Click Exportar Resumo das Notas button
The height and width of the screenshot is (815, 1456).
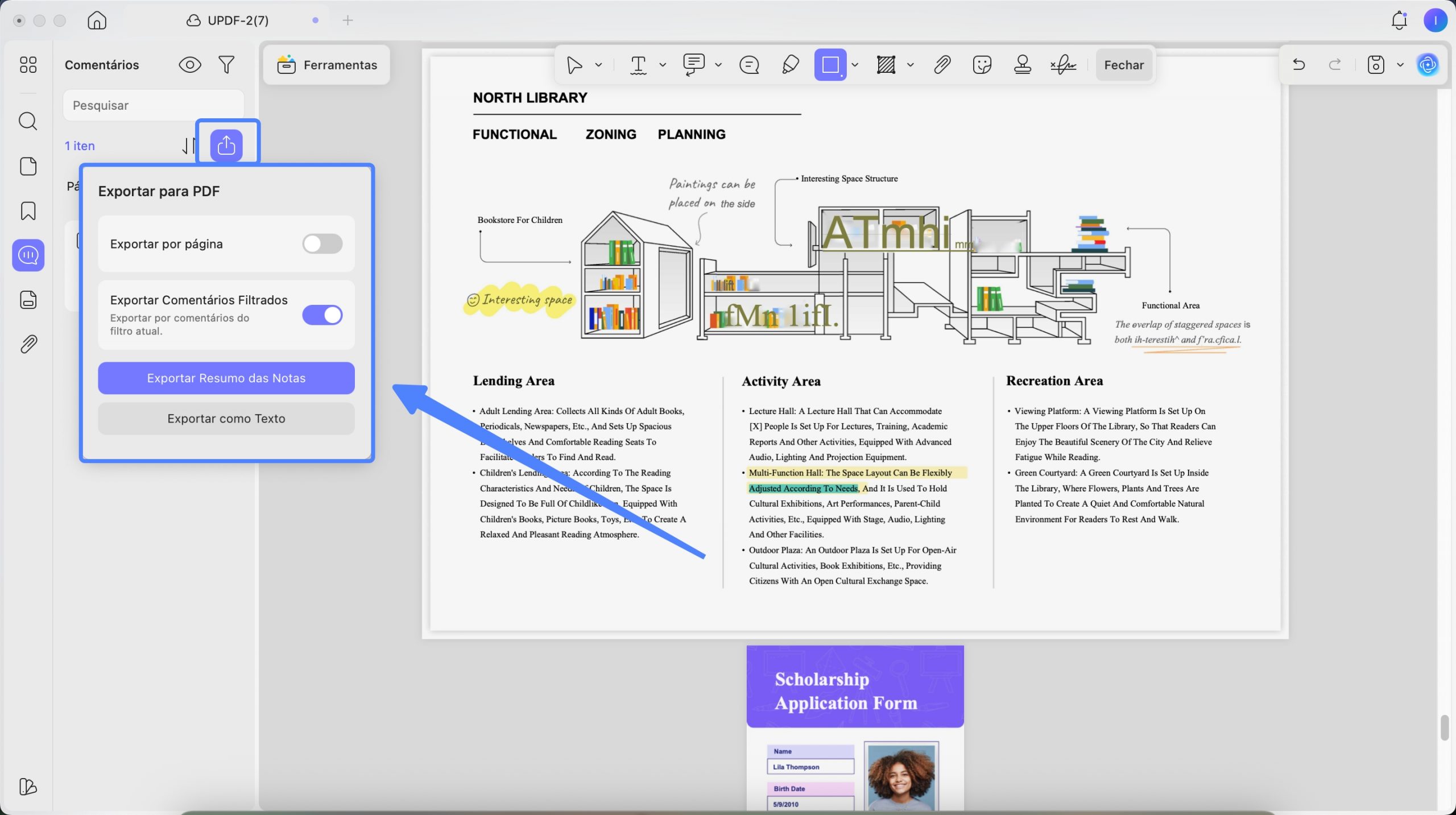pyautogui.click(x=226, y=378)
